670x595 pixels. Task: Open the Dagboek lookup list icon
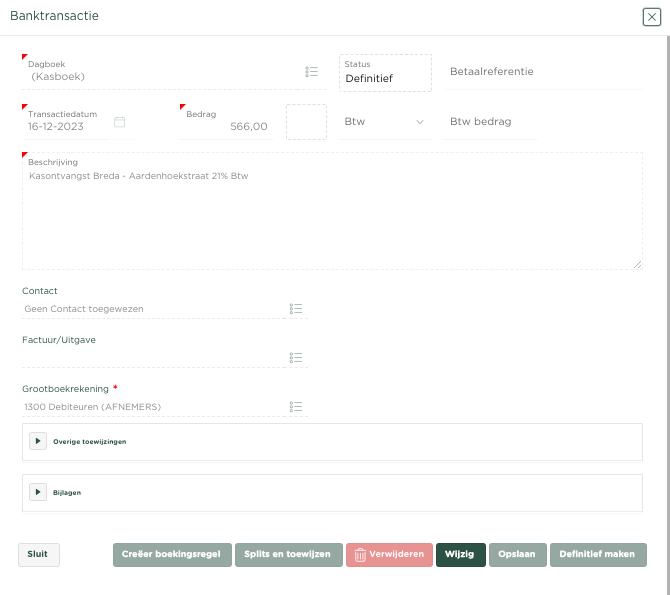click(311, 72)
